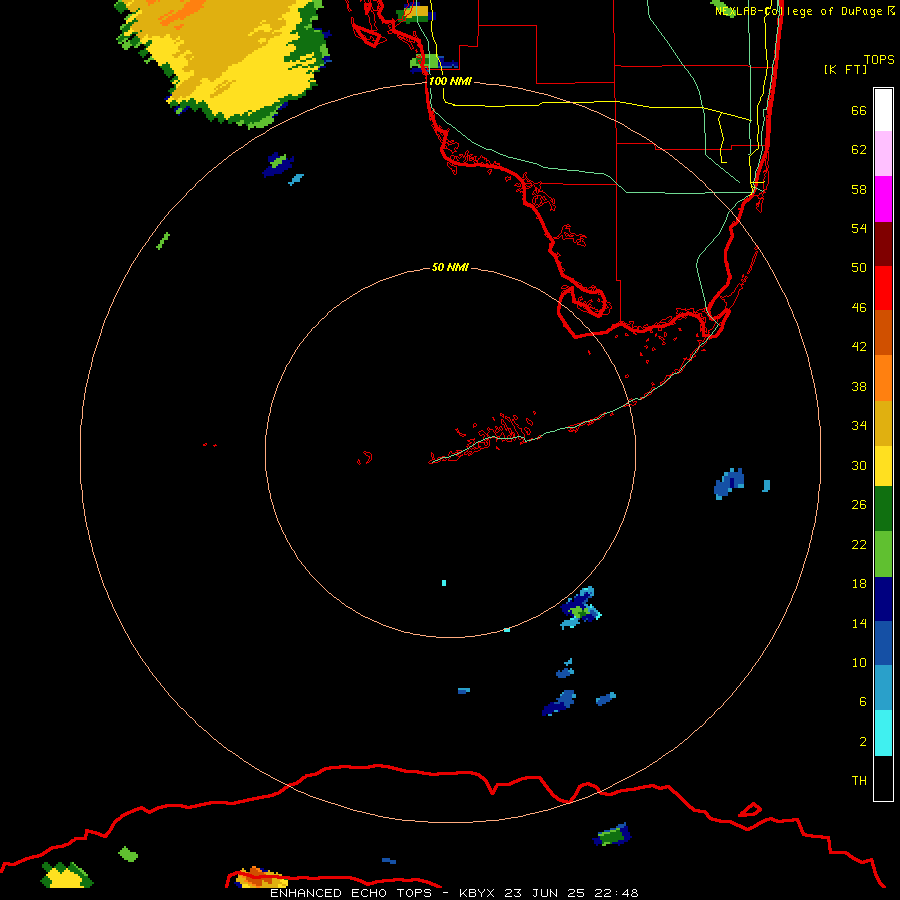Click the legend value "38"

pyautogui.click(x=859, y=386)
